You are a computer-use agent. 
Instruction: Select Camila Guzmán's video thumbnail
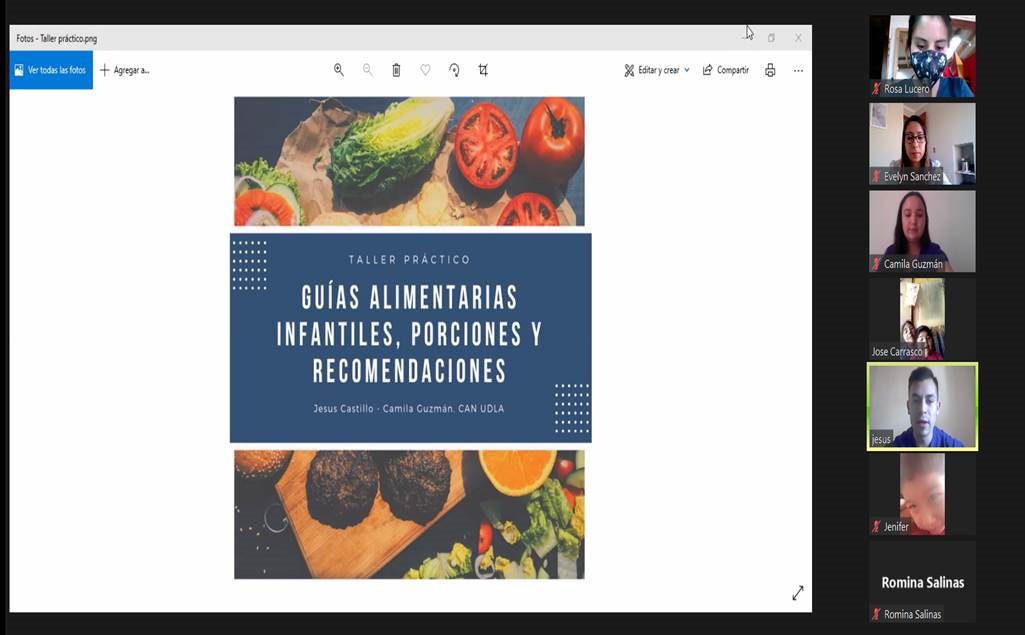tap(921, 231)
